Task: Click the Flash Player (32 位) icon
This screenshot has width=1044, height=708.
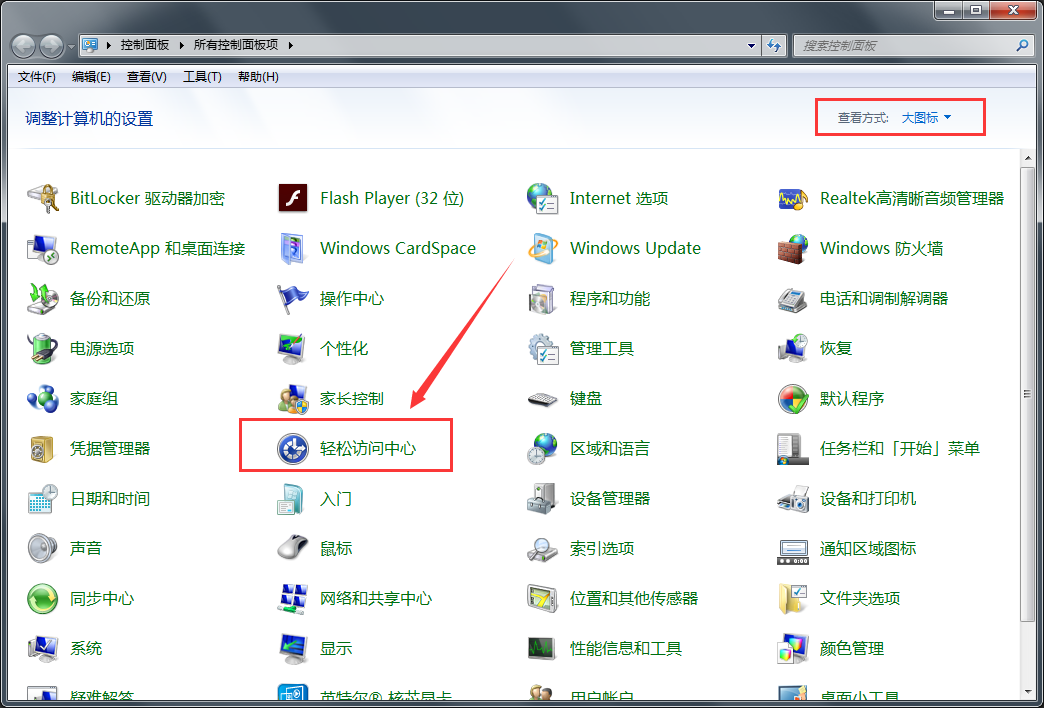Action: [x=293, y=198]
